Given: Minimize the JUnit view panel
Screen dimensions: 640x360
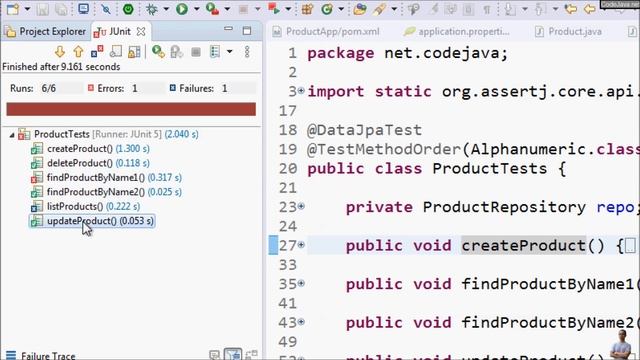Looking at the screenshot, I should tap(228, 29).
